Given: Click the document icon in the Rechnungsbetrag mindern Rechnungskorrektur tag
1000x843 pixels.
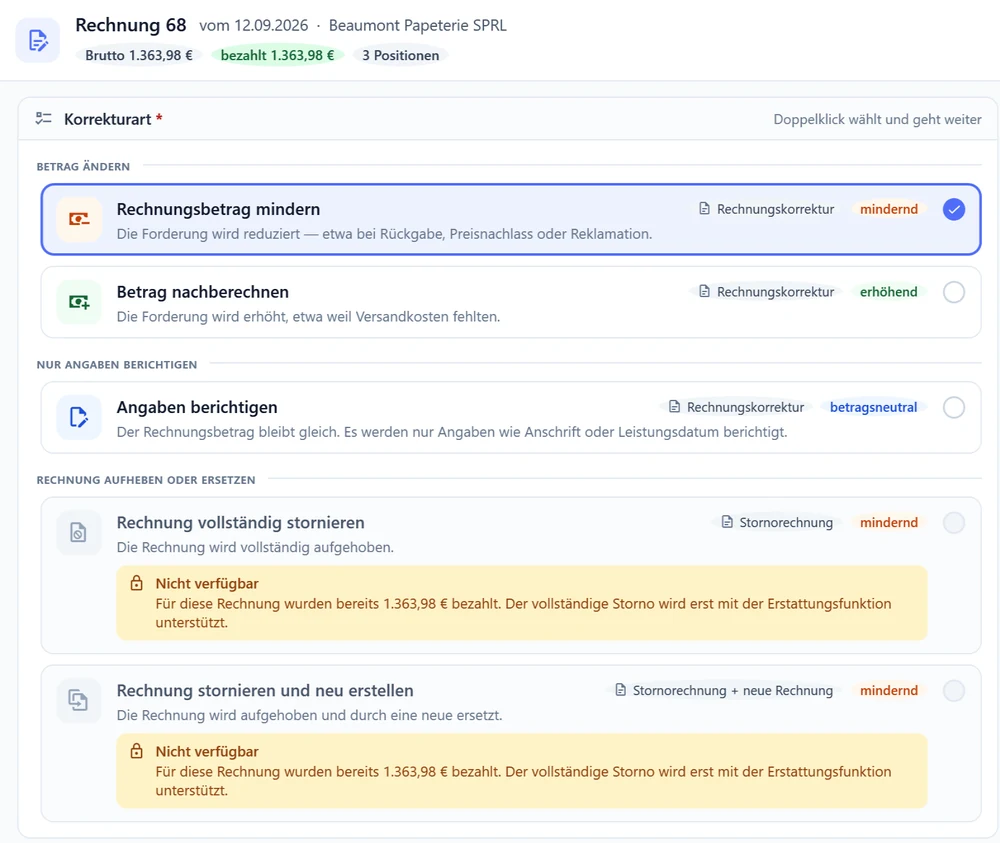Looking at the screenshot, I should 704,209.
